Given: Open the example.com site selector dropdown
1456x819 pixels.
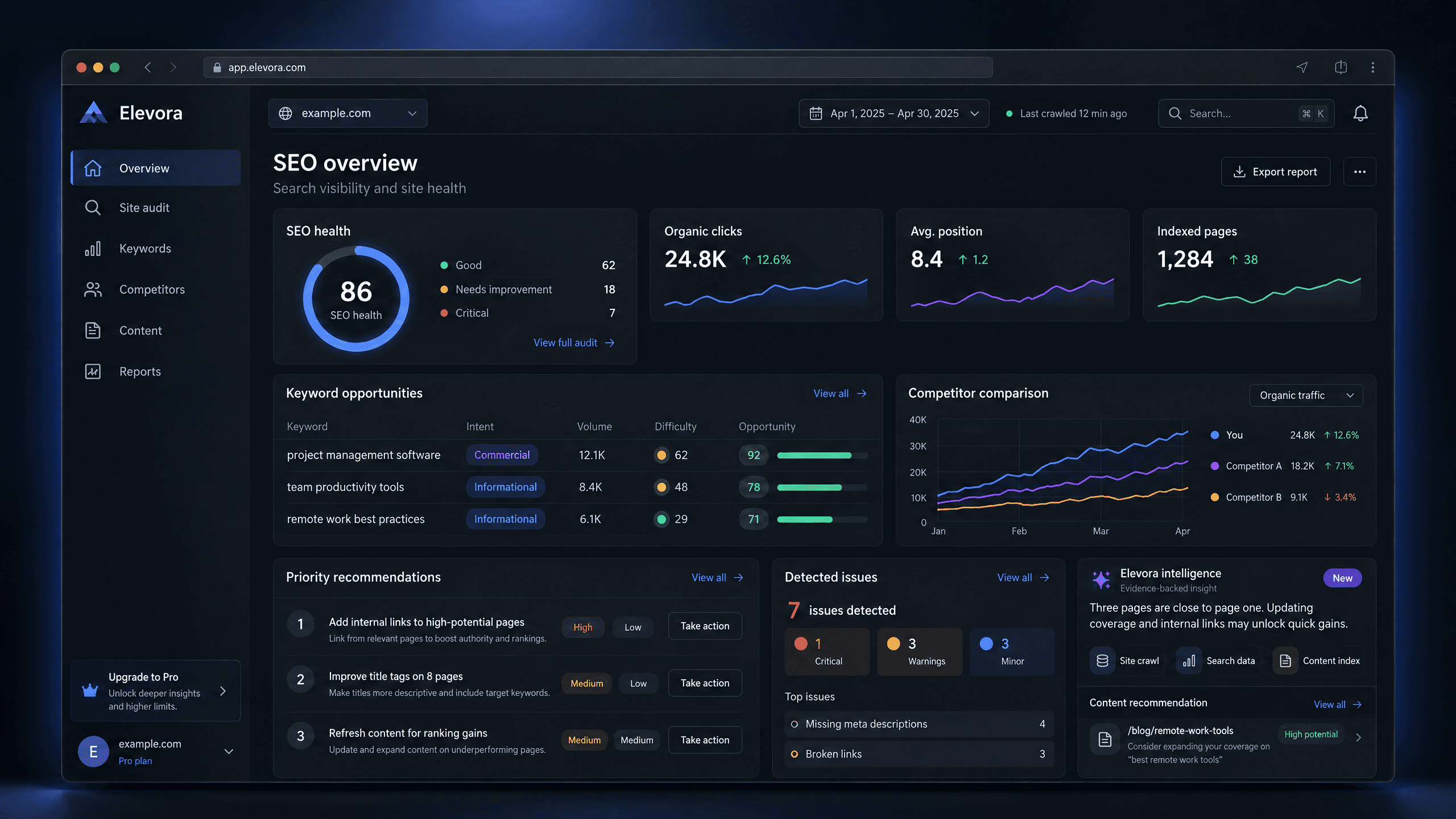Looking at the screenshot, I should tap(348, 113).
